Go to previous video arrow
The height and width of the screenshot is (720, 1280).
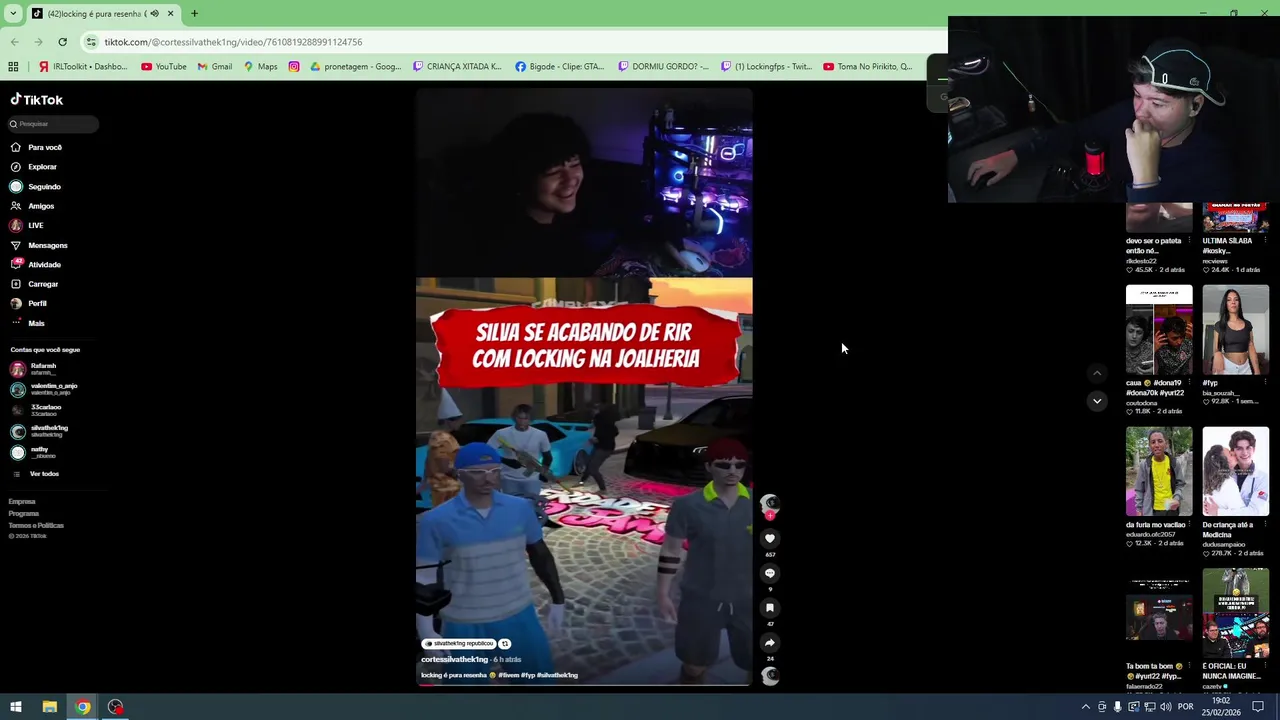(1097, 373)
